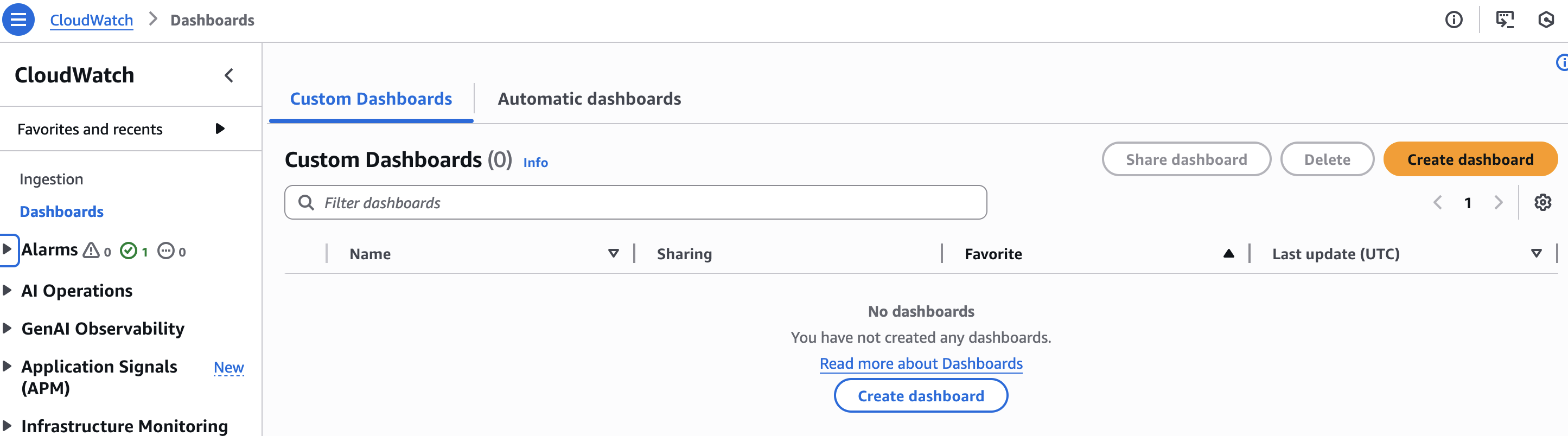This screenshot has height=436, width=1568.
Task: Go to next page of dashboards
Action: (x=1498, y=202)
